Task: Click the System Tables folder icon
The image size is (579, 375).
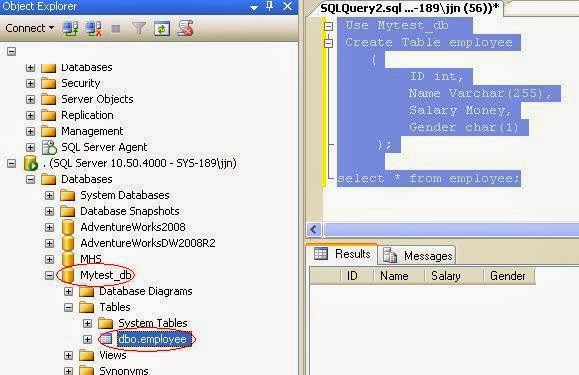Action: pyautogui.click(x=106, y=323)
